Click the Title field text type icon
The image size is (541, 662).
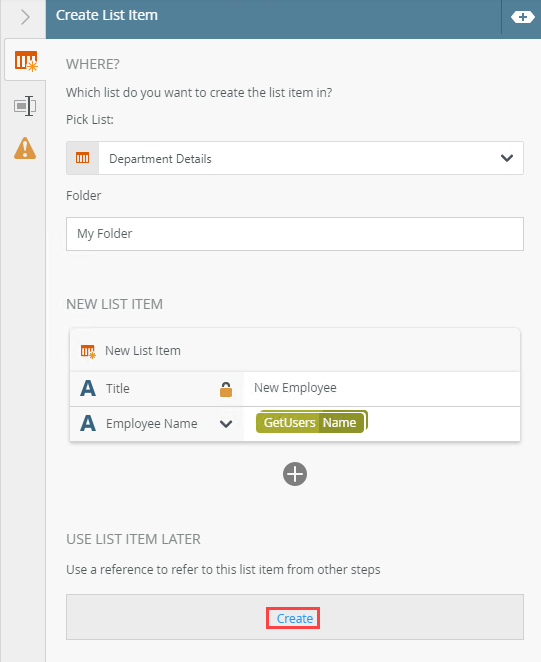[88, 388]
